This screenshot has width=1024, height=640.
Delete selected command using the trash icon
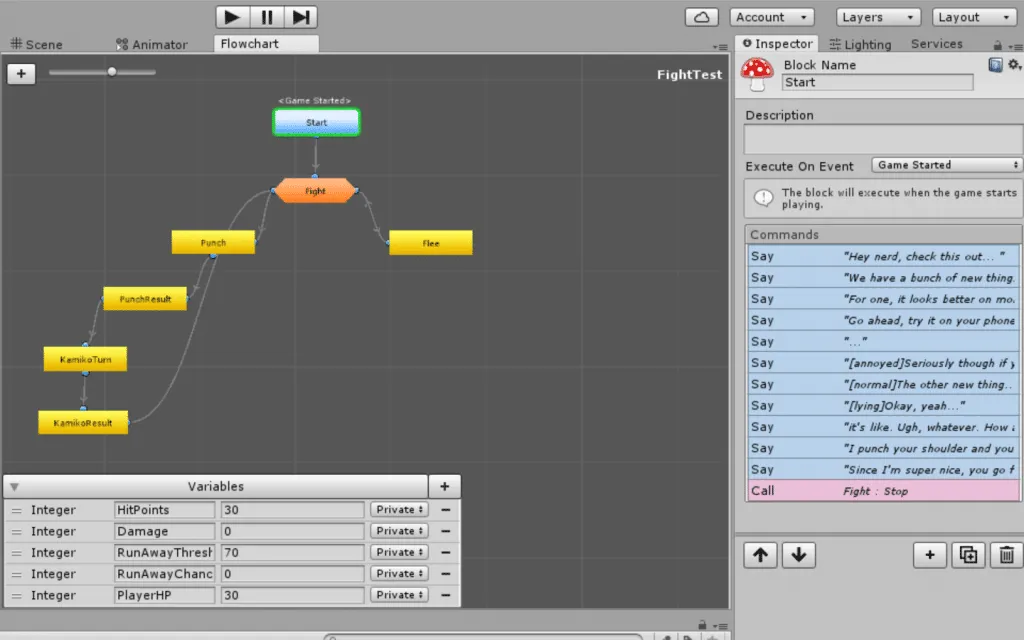coord(1006,554)
